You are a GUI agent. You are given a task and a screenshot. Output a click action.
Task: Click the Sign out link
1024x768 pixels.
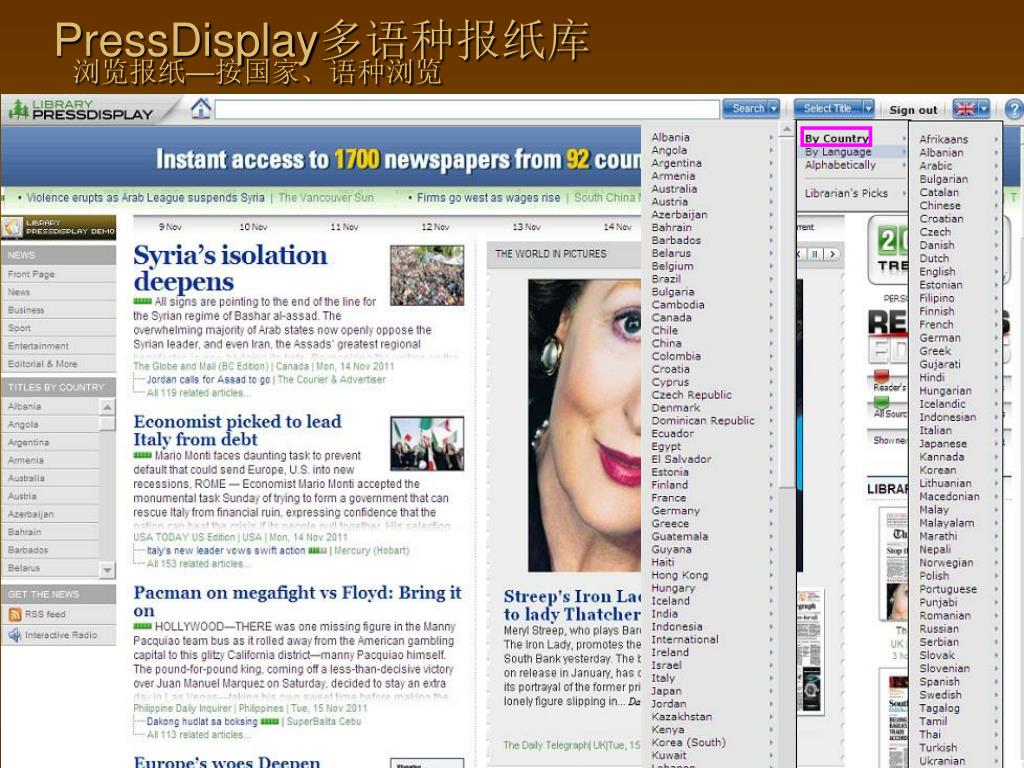tap(913, 110)
